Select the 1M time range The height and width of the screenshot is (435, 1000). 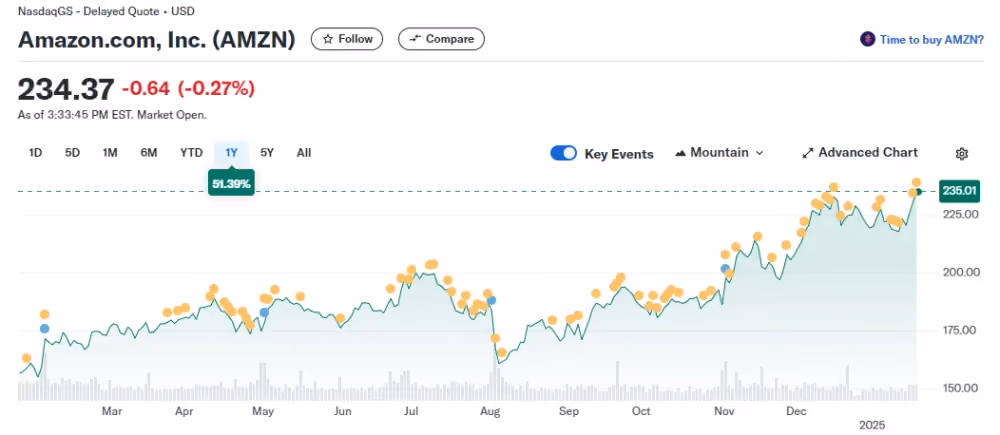point(110,153)
